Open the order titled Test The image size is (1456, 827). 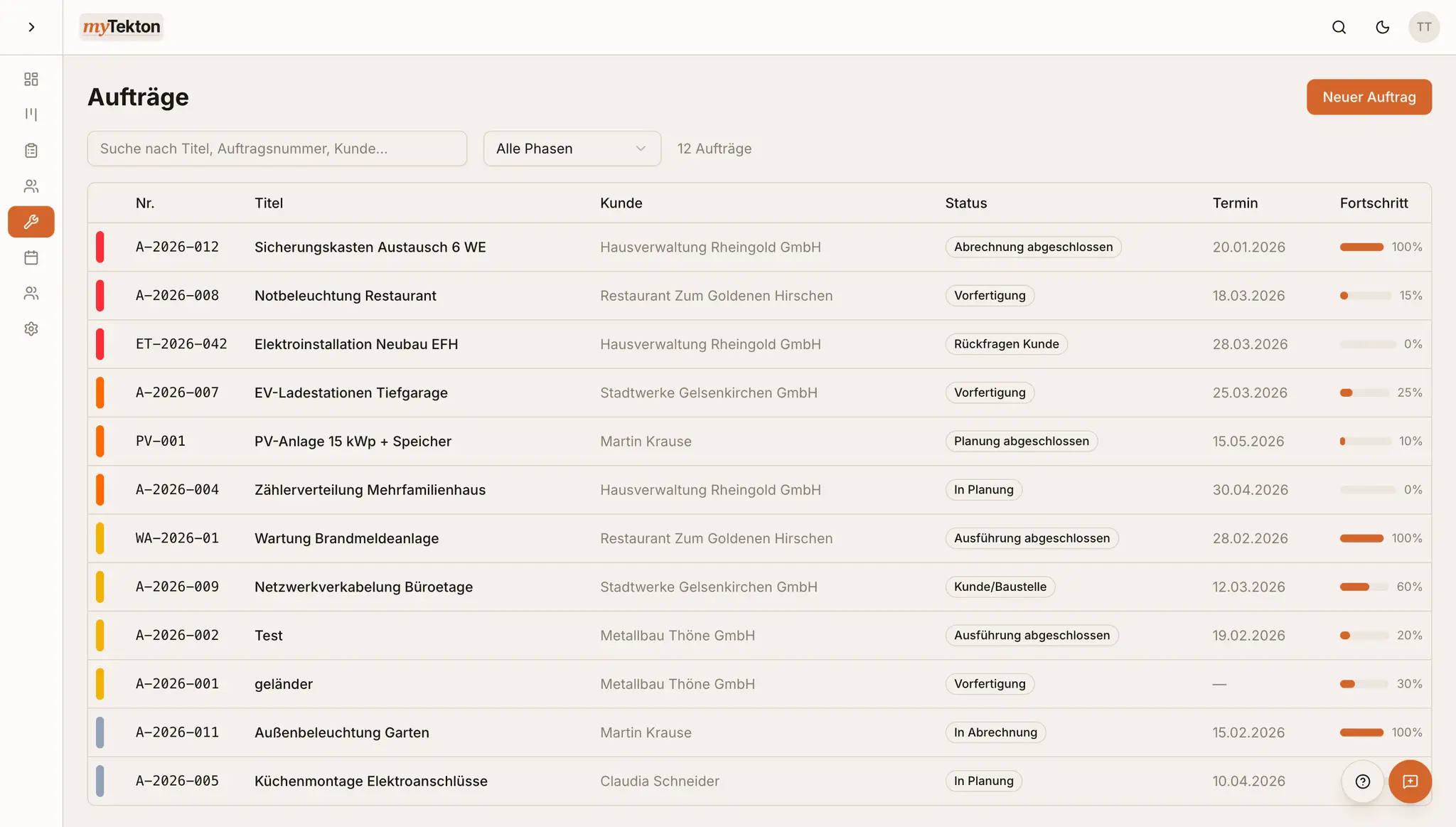pyautogui.click(x=269, y=636)
